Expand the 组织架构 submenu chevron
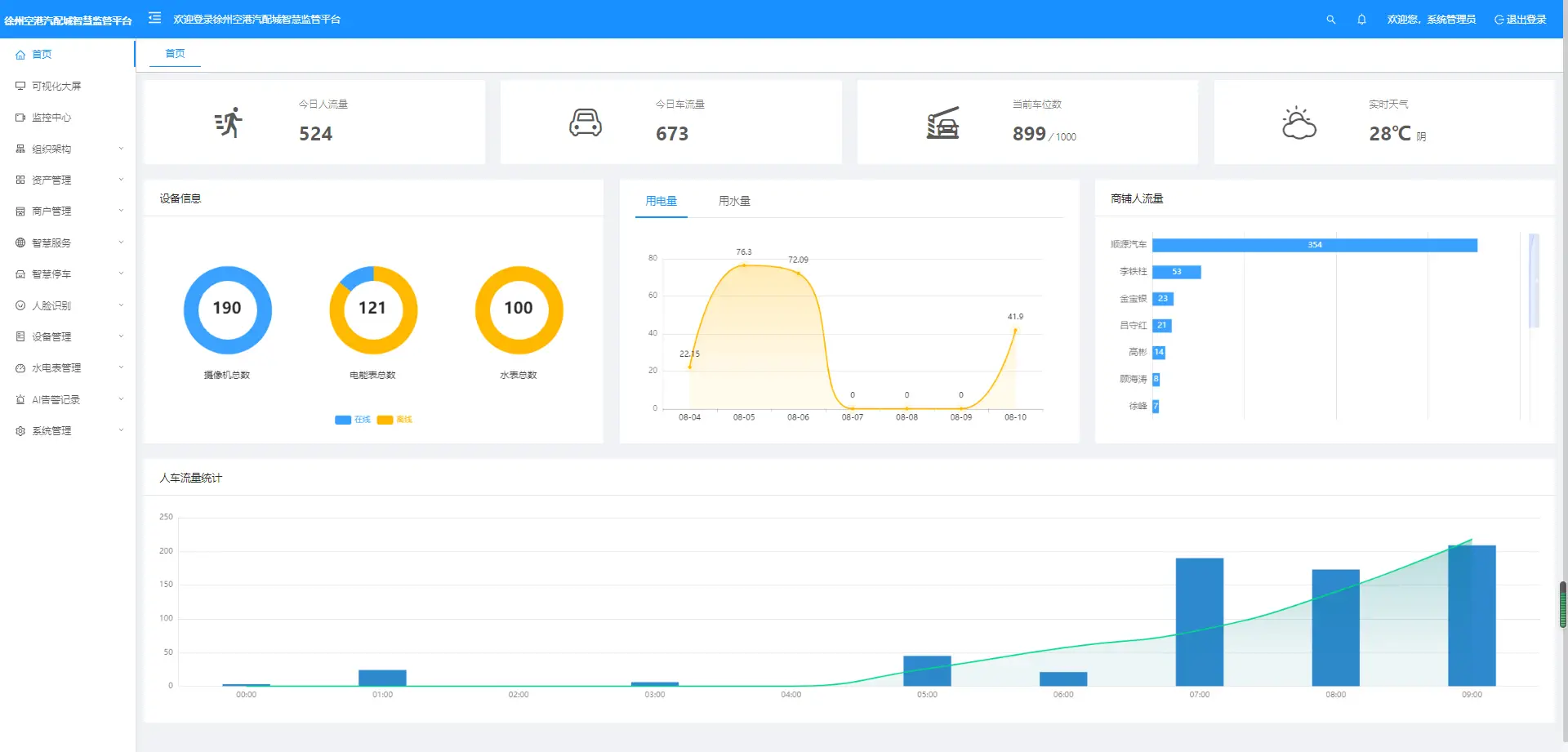 (121, 149)
